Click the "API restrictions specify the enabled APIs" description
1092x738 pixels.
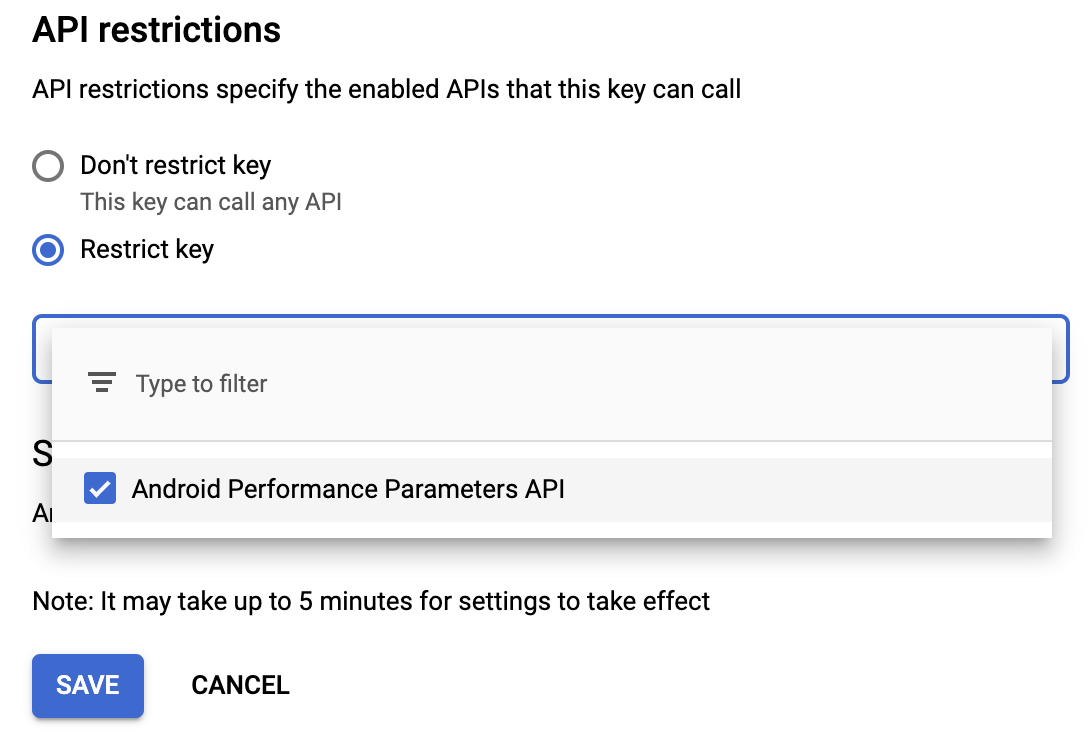click(x=386, y=90)
